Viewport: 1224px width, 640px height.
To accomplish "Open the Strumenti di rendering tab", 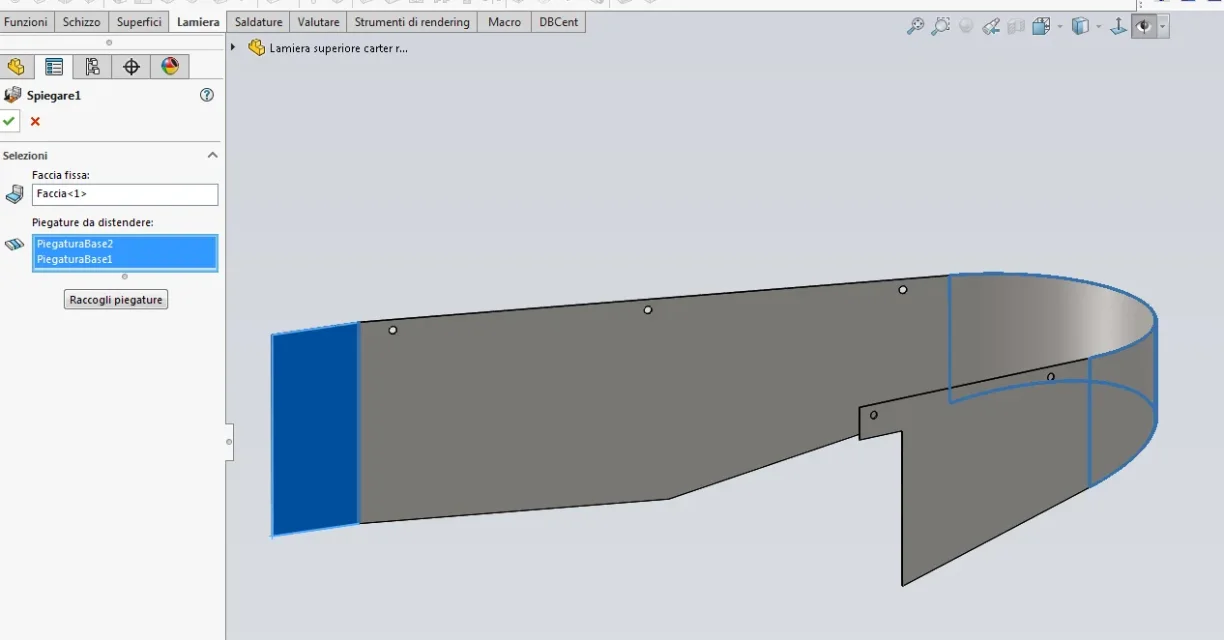I will (x=412, y=22).
